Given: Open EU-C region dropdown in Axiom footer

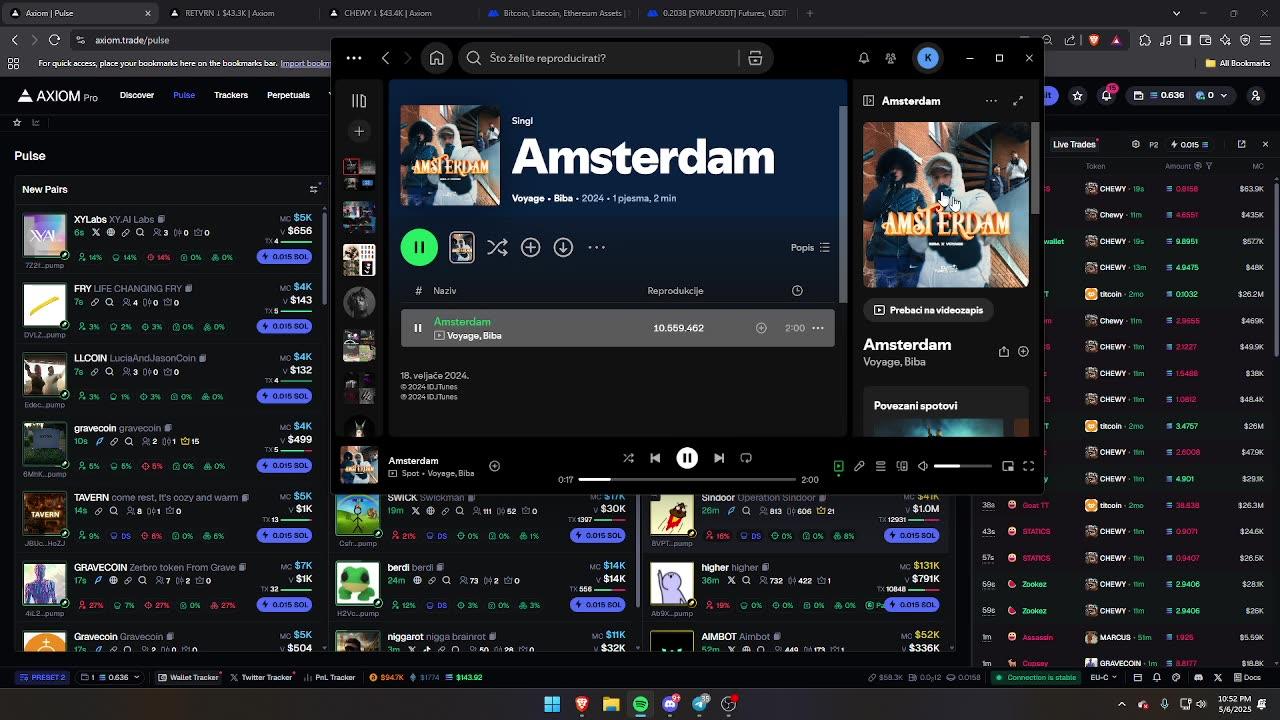Looking at the screenshot, I should coord(1104,677).
